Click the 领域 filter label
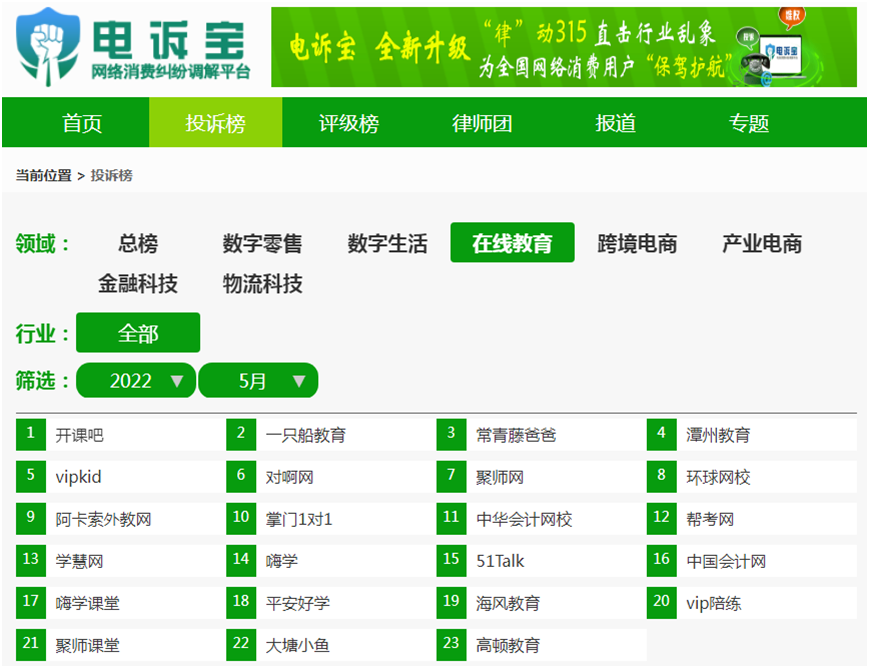869x668 pixels. (x=42, y=243)
